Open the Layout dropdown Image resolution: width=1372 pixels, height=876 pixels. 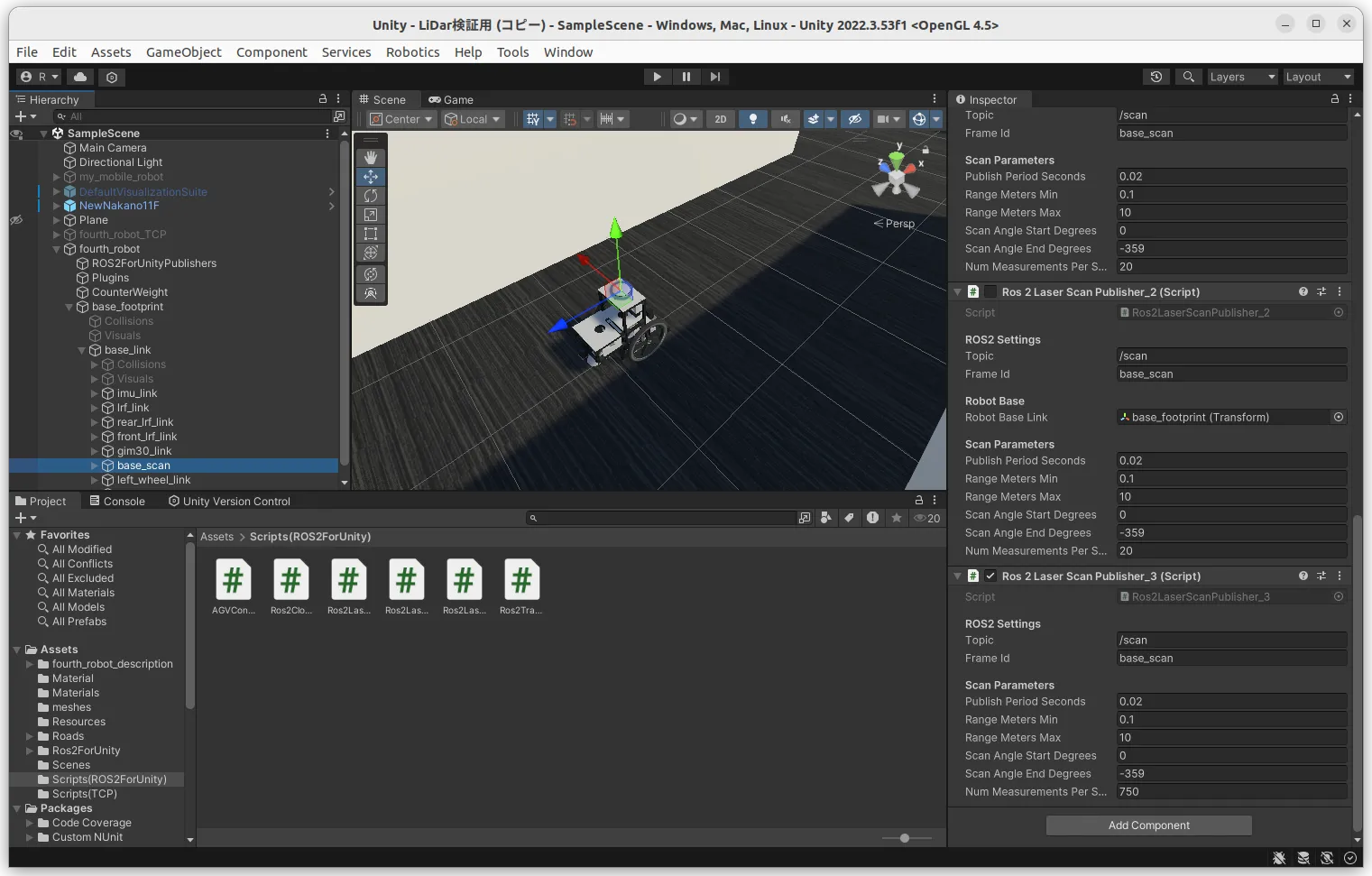1318,77
